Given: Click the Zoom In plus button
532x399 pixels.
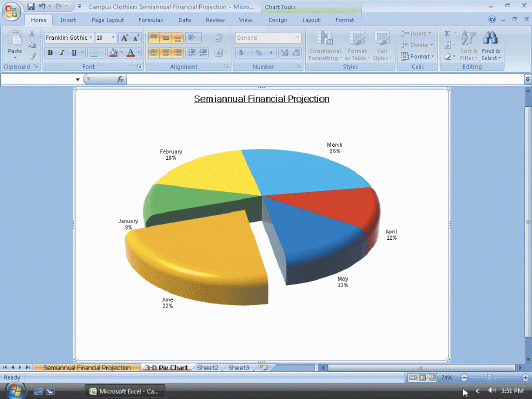Looking at the screenshot, I should pyautogui.click(x=525, y=377).
